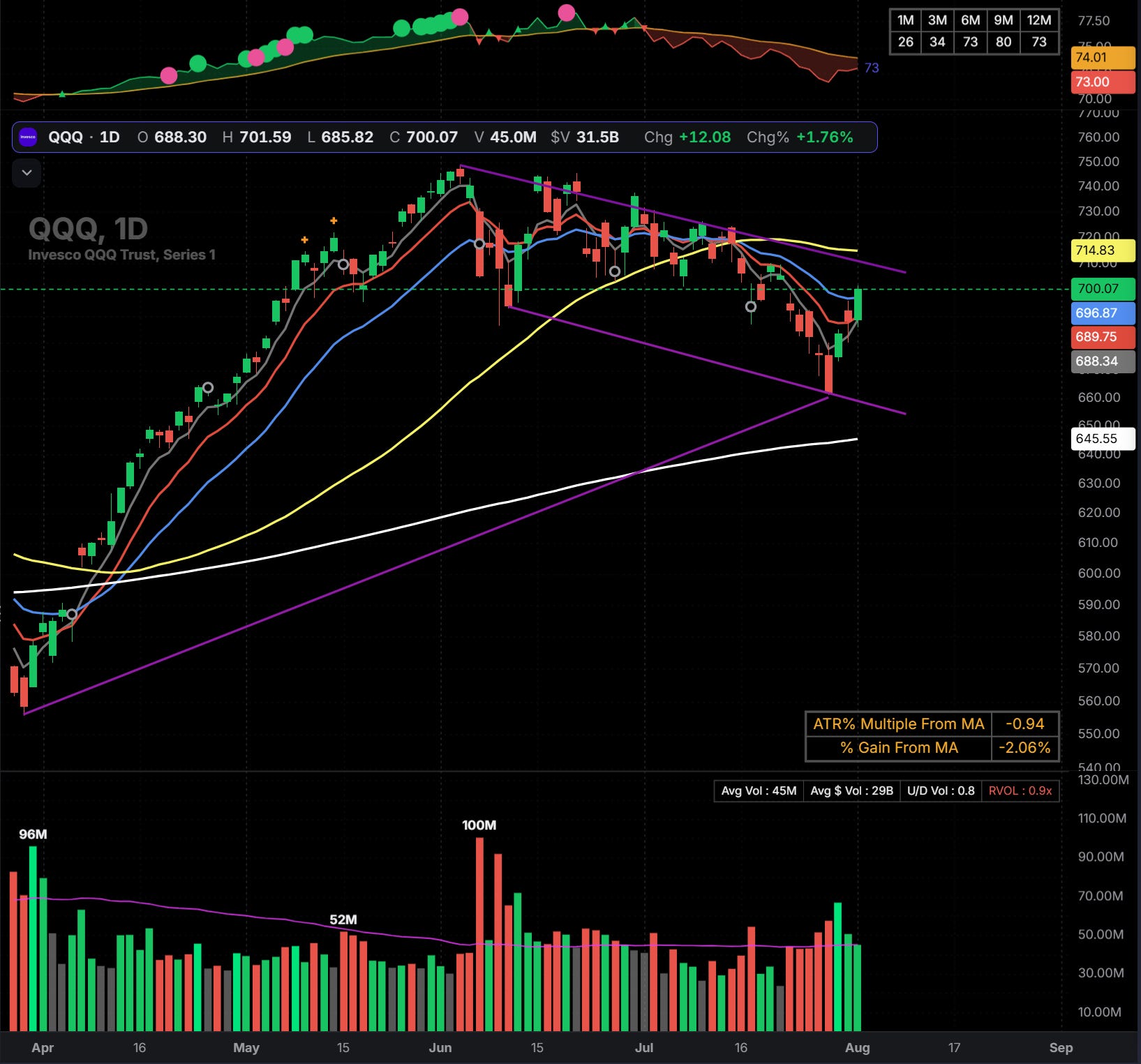Click the ATR% Multiple From MA label
This screenshot has width=1141, height=1064.
tap(899, 724)
